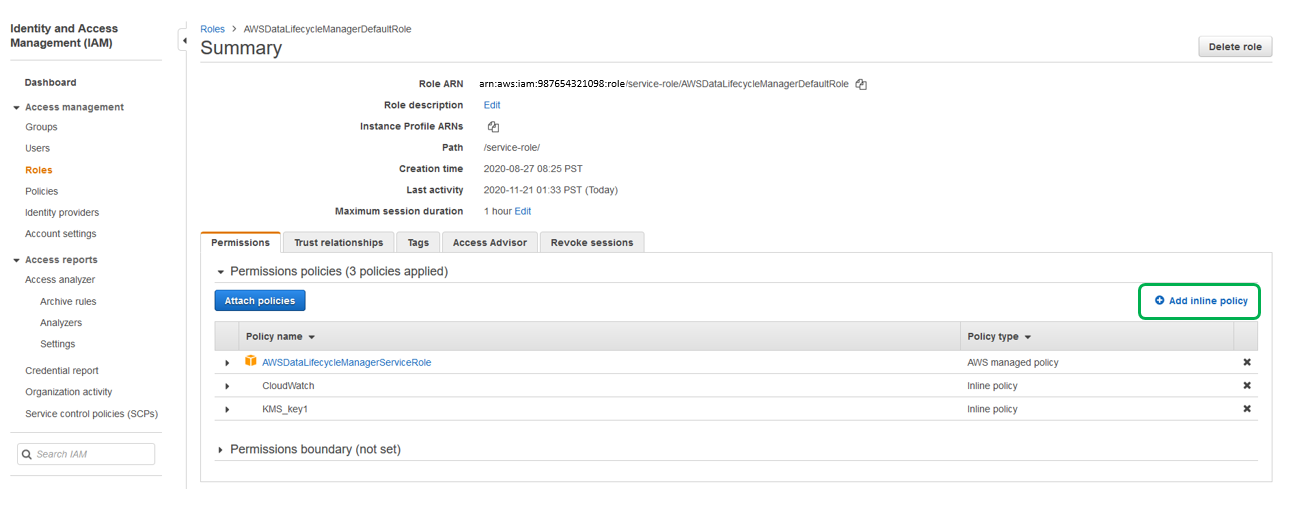Click the Attach policies button
The image size is (1293, 510).
point(260,301)
